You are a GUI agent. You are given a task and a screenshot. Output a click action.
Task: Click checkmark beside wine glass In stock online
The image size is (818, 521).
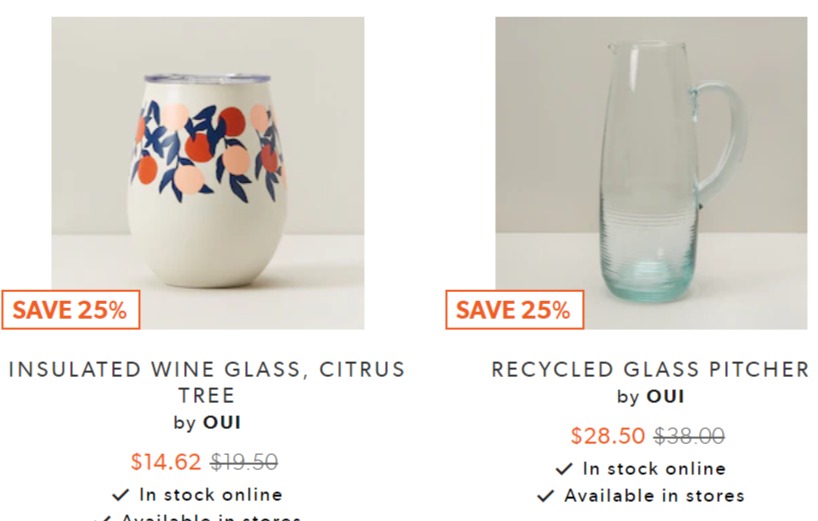click(x=121, y=494)
